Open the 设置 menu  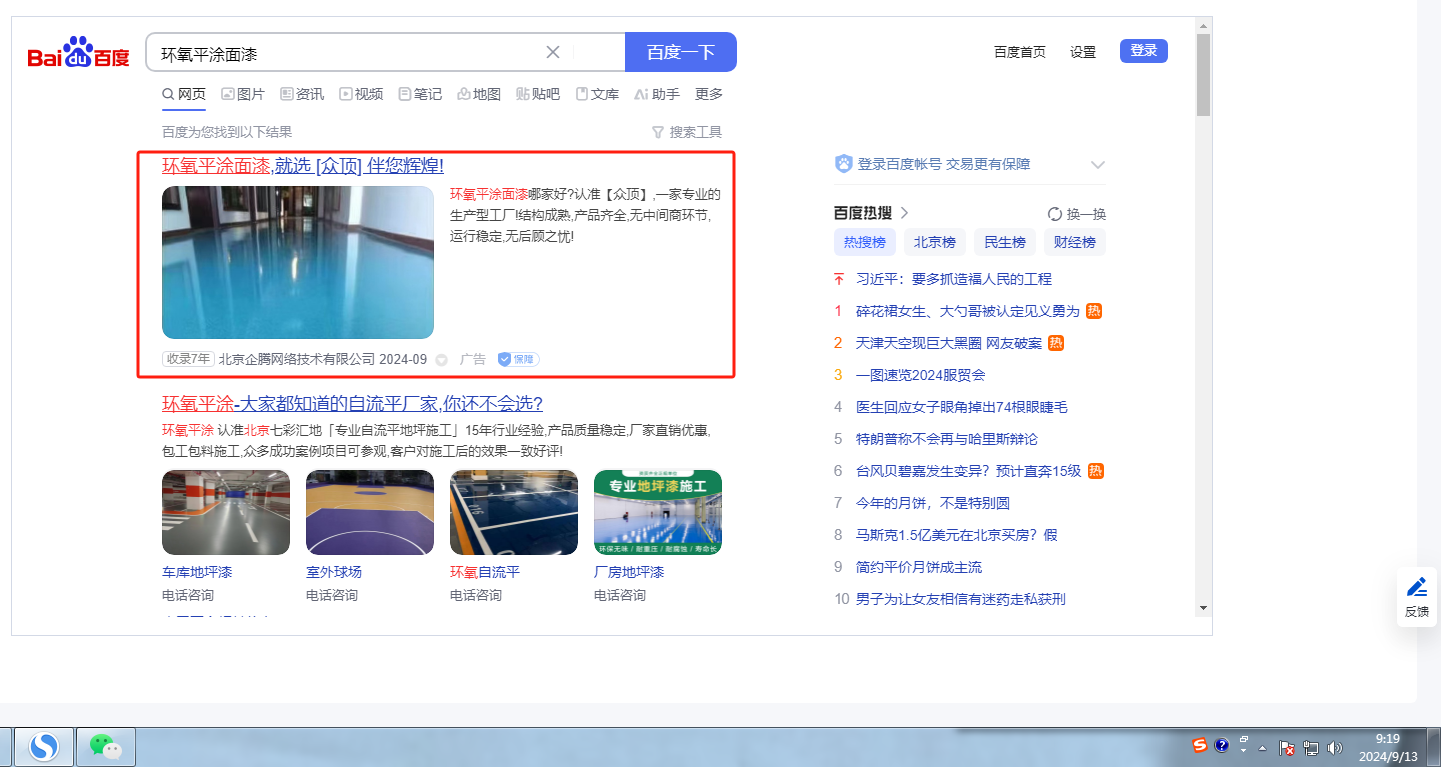tap(1083, 52)
